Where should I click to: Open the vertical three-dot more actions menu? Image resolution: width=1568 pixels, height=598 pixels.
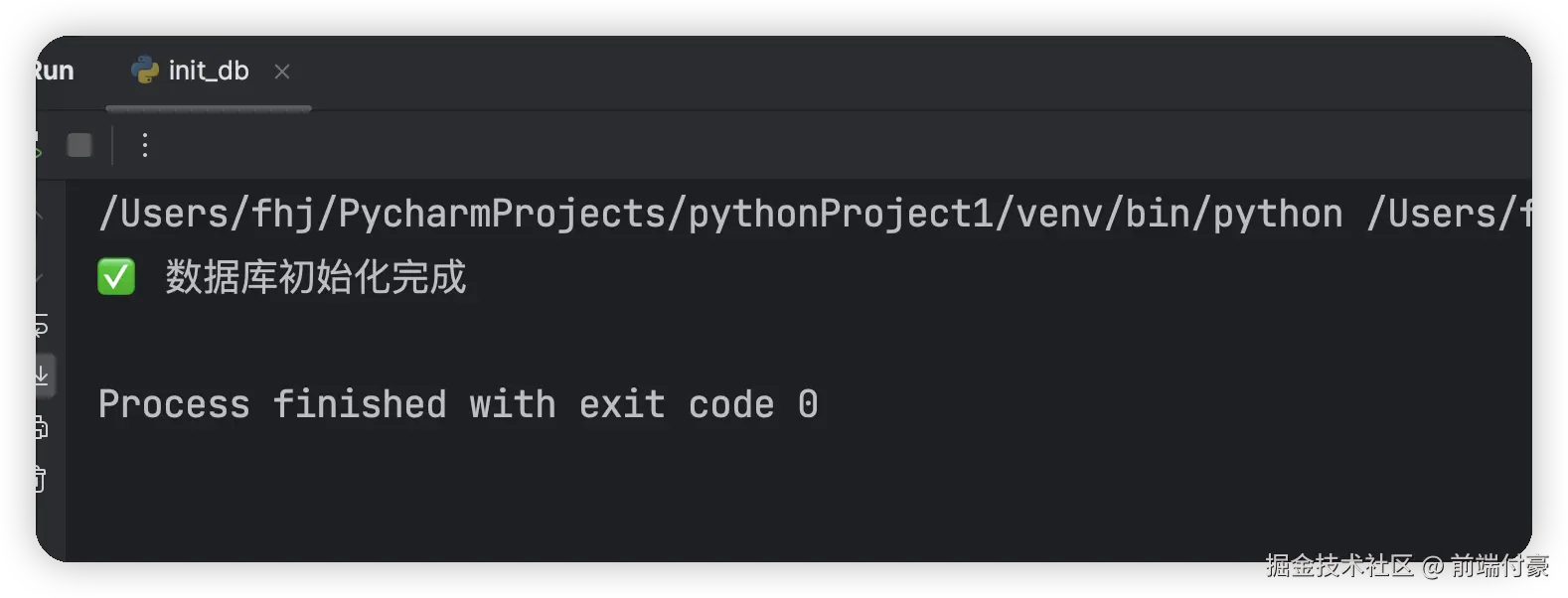[145, 145]
